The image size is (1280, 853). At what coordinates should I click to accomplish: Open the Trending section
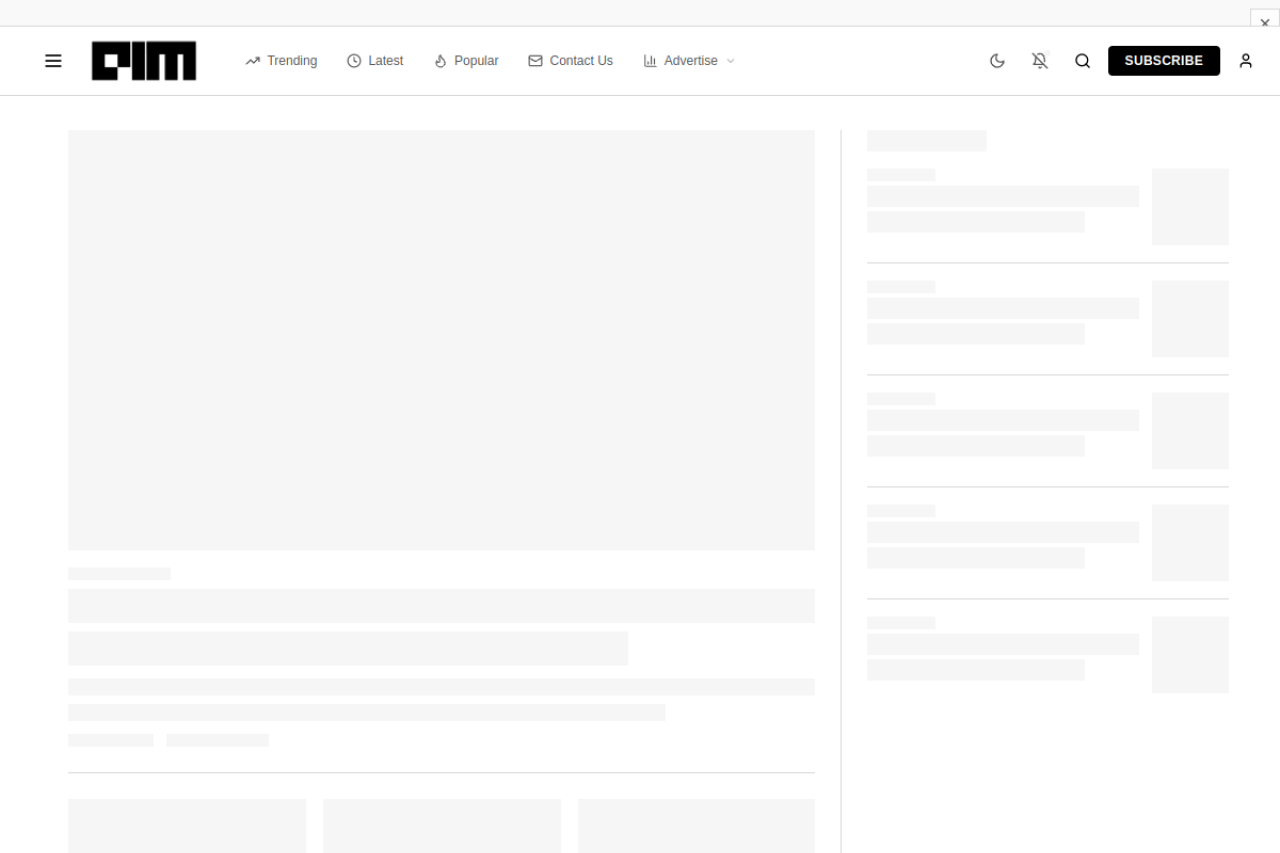pos(281,61)
